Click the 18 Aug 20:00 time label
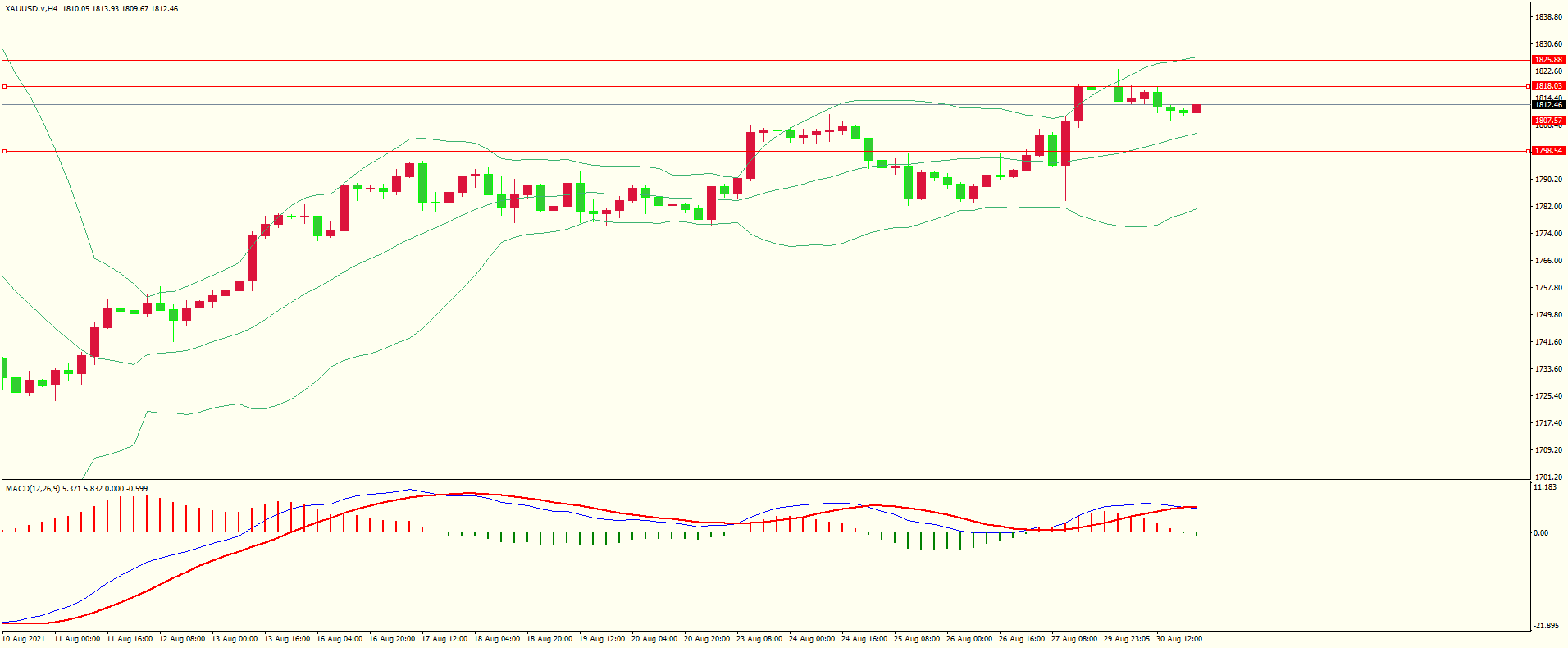Viewport: 1568px width, 648px height. (x=549, y=639)
